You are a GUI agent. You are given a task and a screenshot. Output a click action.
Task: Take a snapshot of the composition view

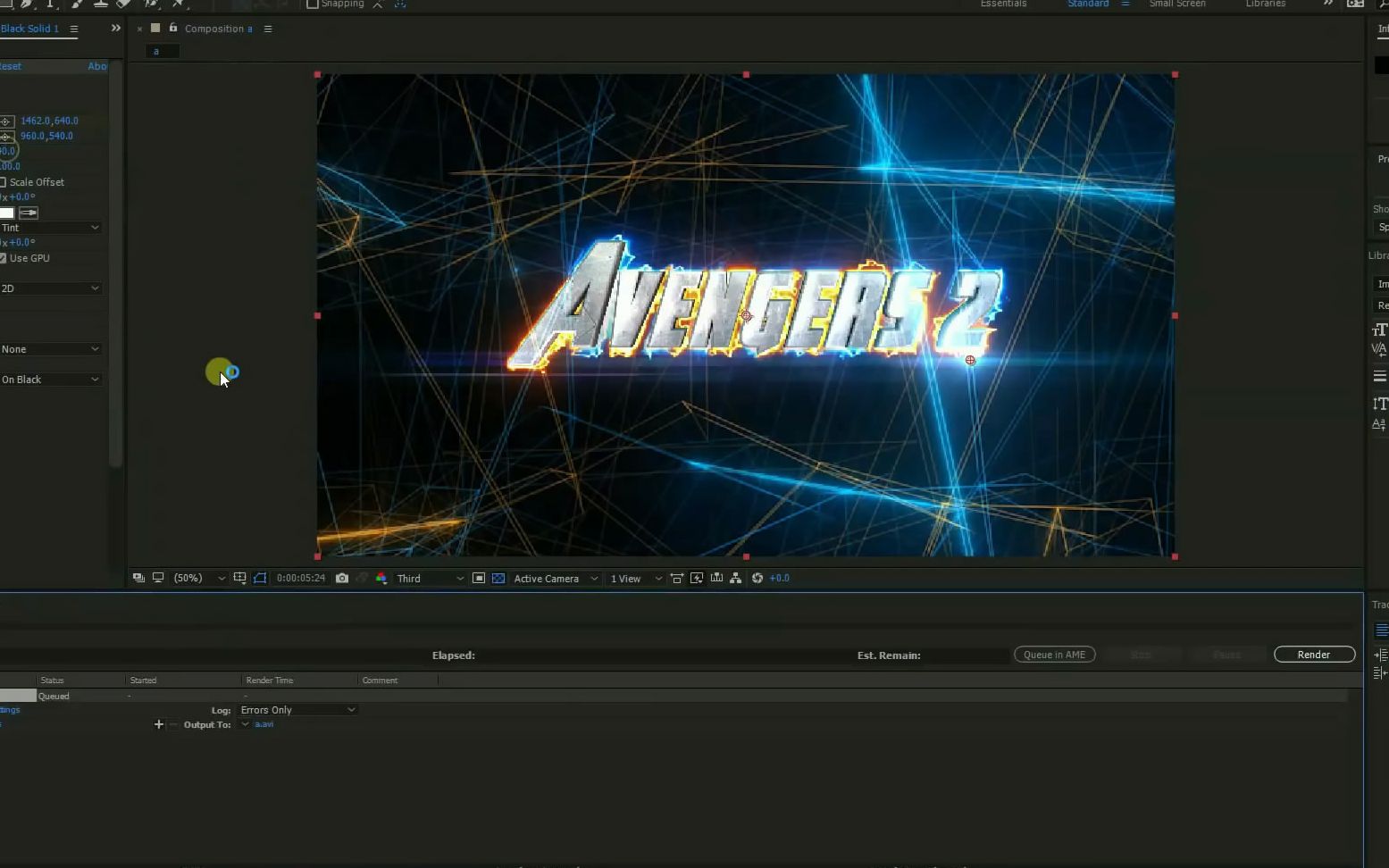click(342, 578)
